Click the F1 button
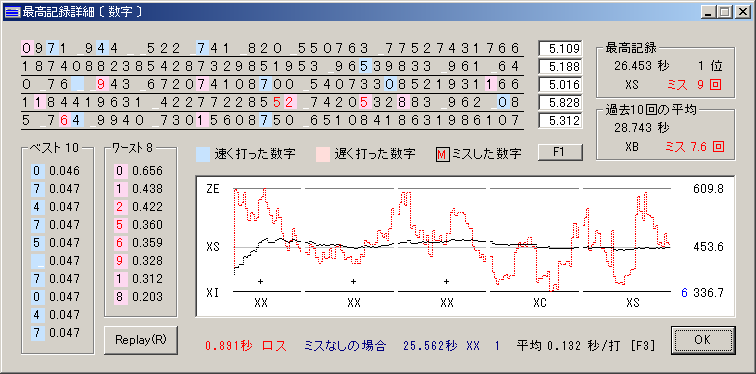Viewport: 756px width, 374px height. tap(559, 153)
